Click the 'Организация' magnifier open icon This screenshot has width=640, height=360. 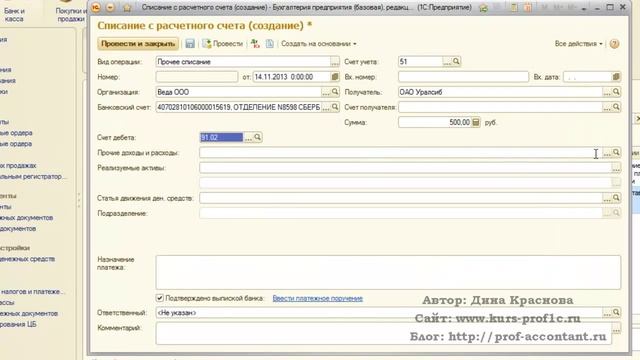click(335, 92)
